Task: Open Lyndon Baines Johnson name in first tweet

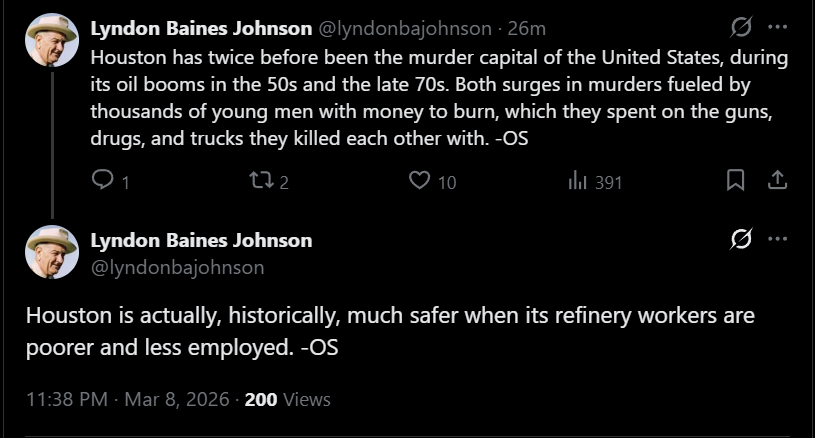Action: point(201,28)
